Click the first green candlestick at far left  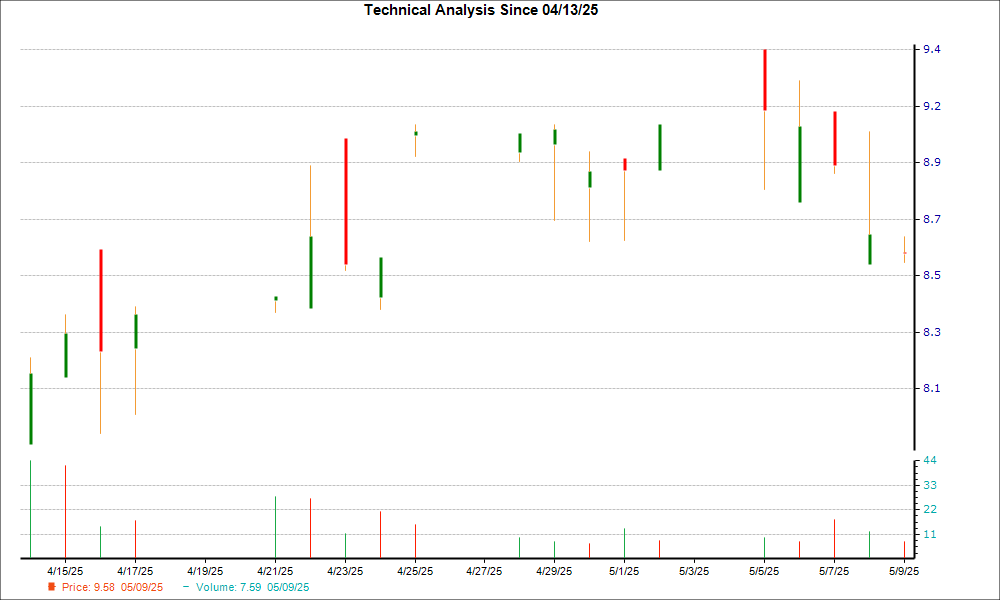click(31, 408)
